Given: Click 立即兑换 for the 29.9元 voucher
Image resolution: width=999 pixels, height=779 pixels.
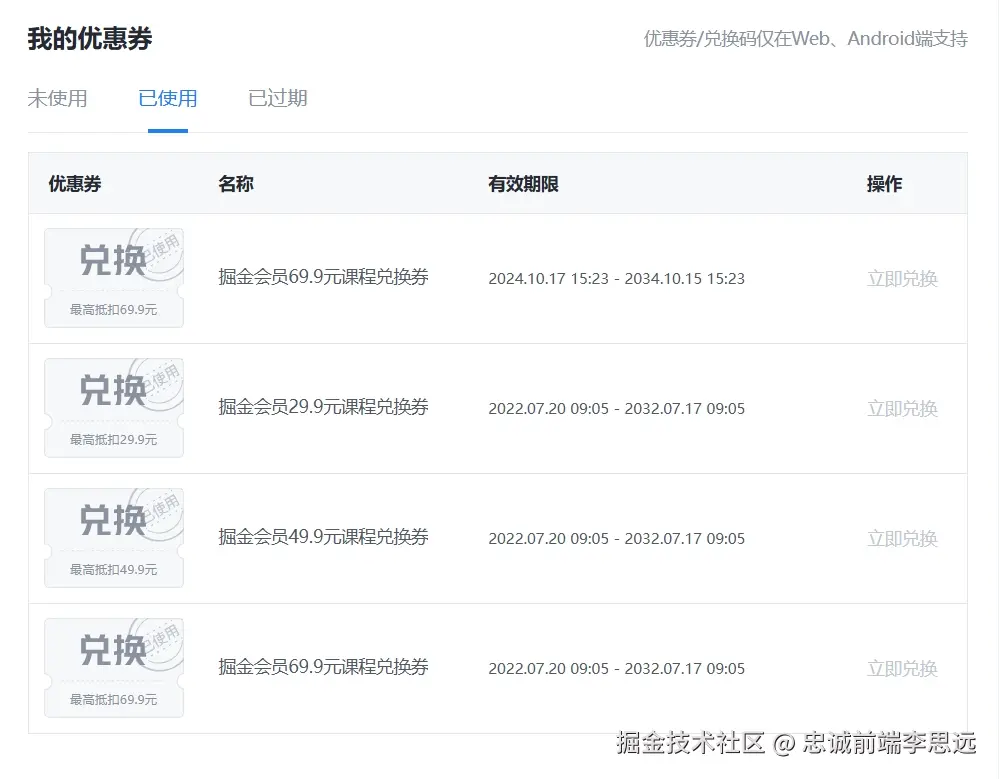Looking at the screenshot, I should [x=901, y=408].
